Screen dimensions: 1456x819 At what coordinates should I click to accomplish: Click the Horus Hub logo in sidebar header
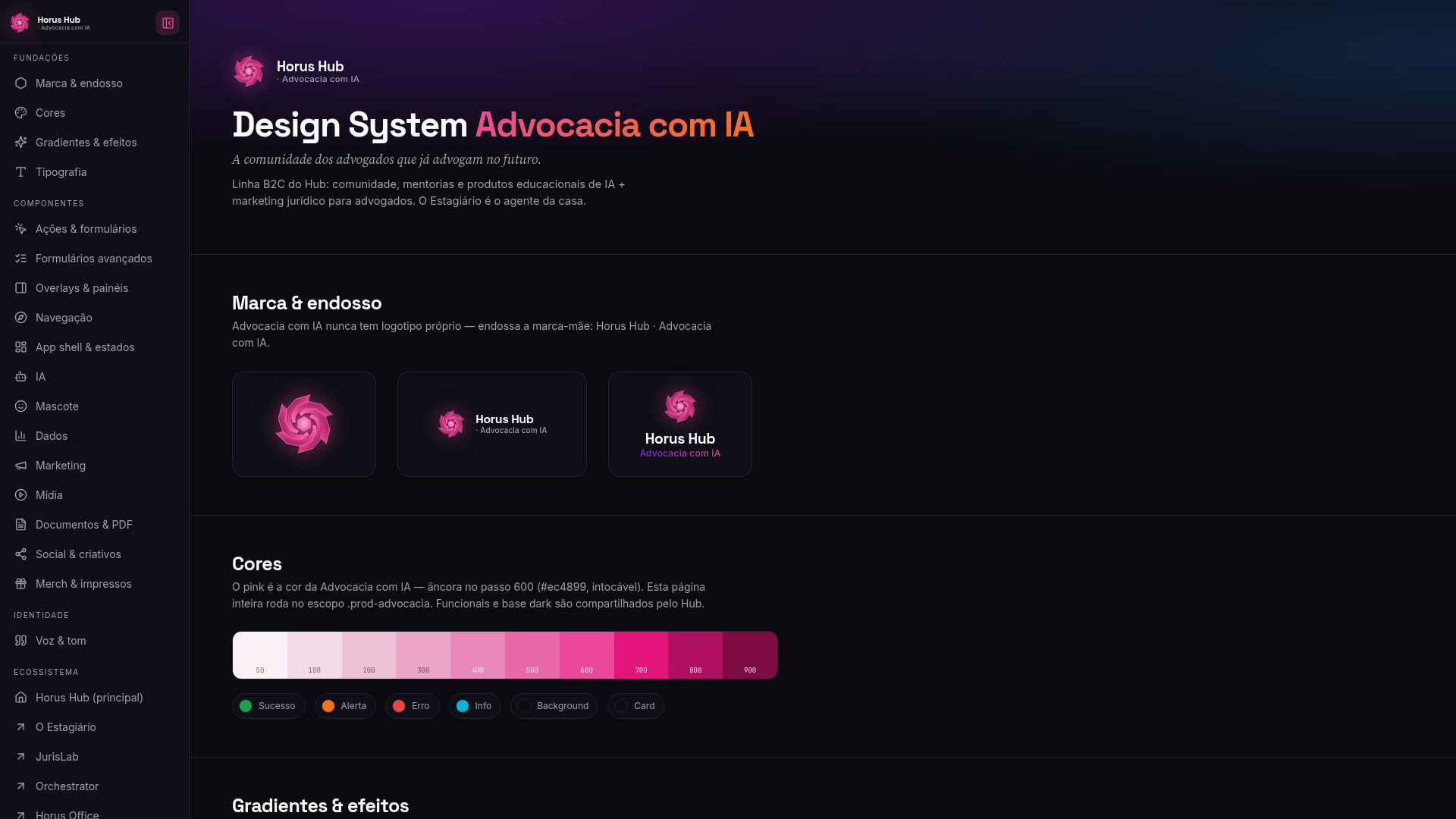[x=20, y=23]
